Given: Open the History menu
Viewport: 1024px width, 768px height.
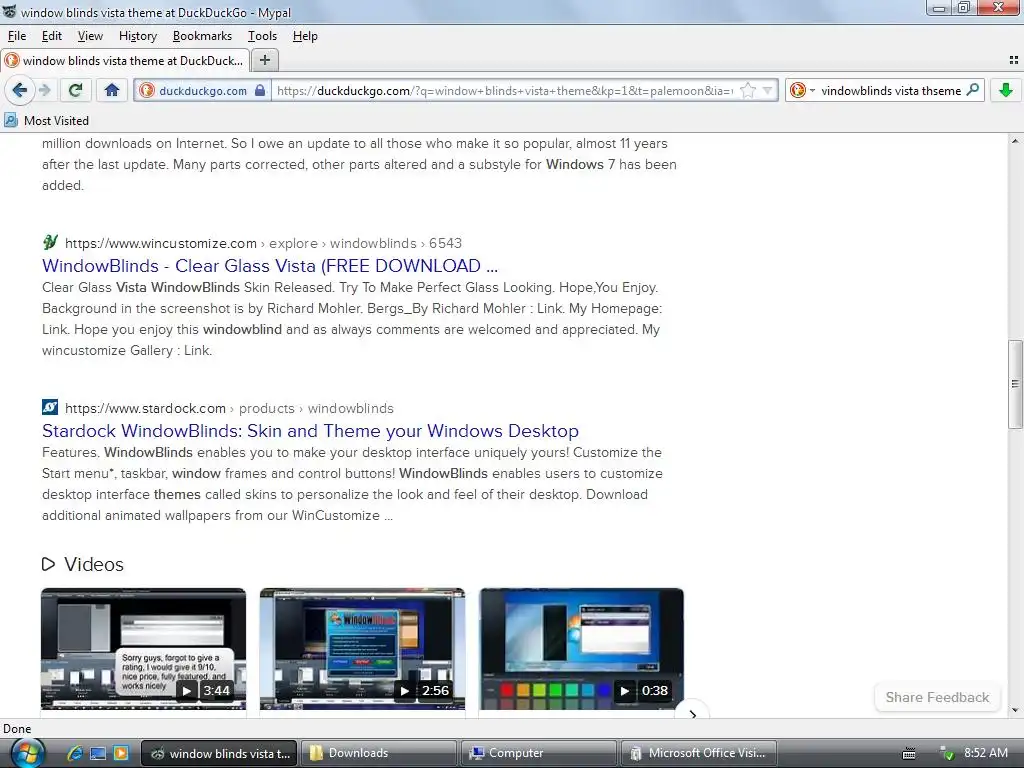Looking at the screenshot, I should click(138, 36).
